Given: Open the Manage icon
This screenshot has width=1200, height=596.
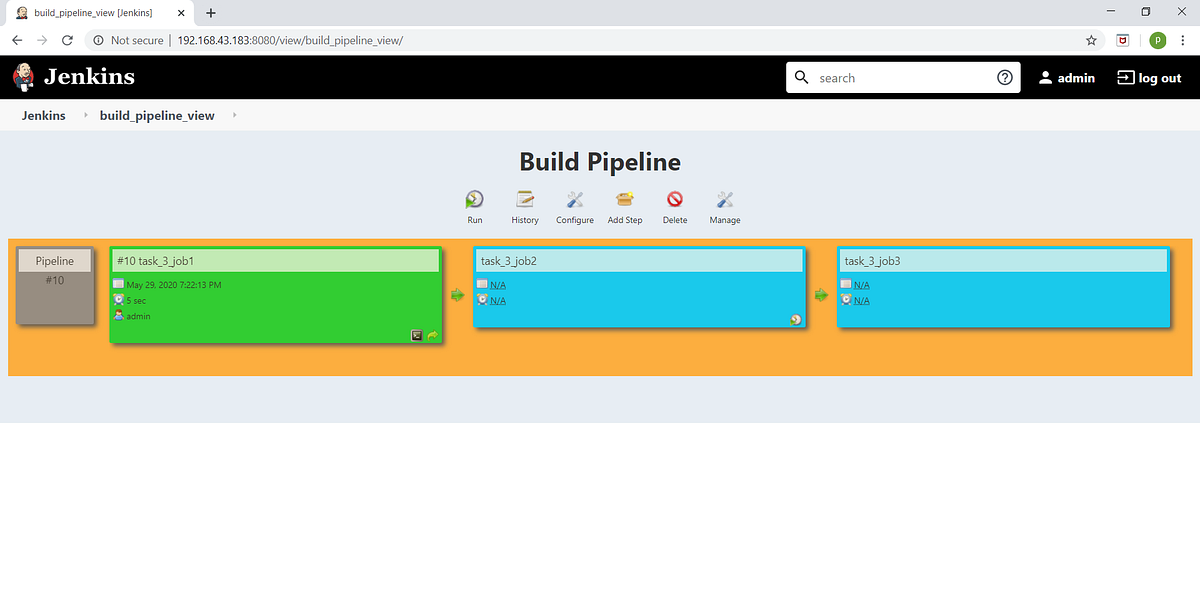Looking at the screenshot, I should [x=724, y=201].
